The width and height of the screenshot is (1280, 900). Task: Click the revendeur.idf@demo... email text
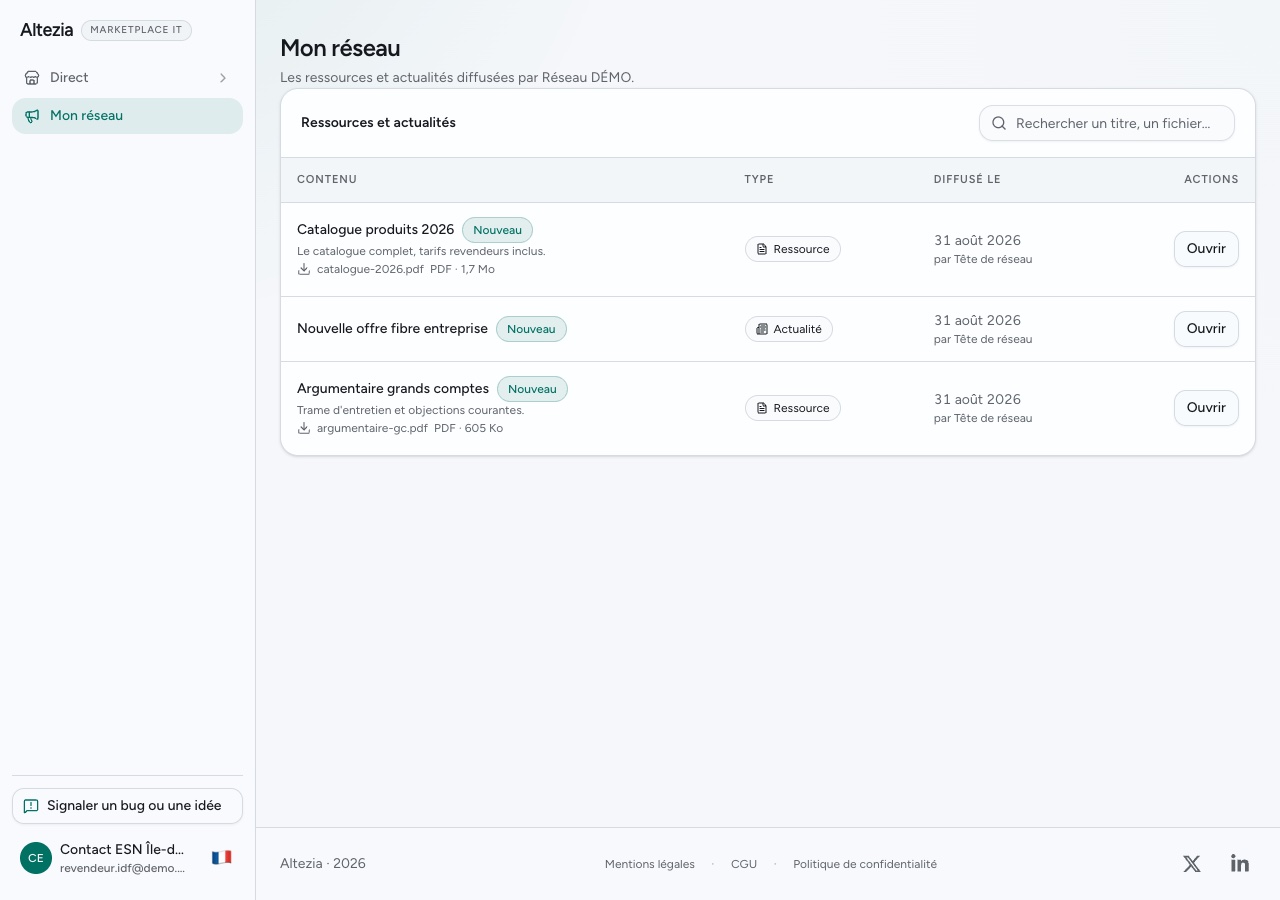[x=122, y=868]
